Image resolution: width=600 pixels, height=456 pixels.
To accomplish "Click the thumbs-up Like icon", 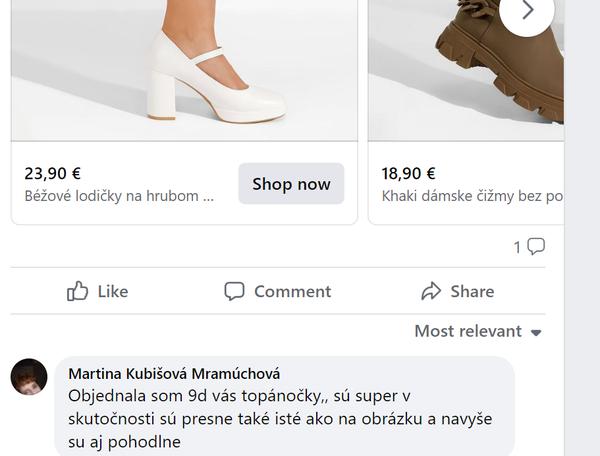I will [77, 291].
